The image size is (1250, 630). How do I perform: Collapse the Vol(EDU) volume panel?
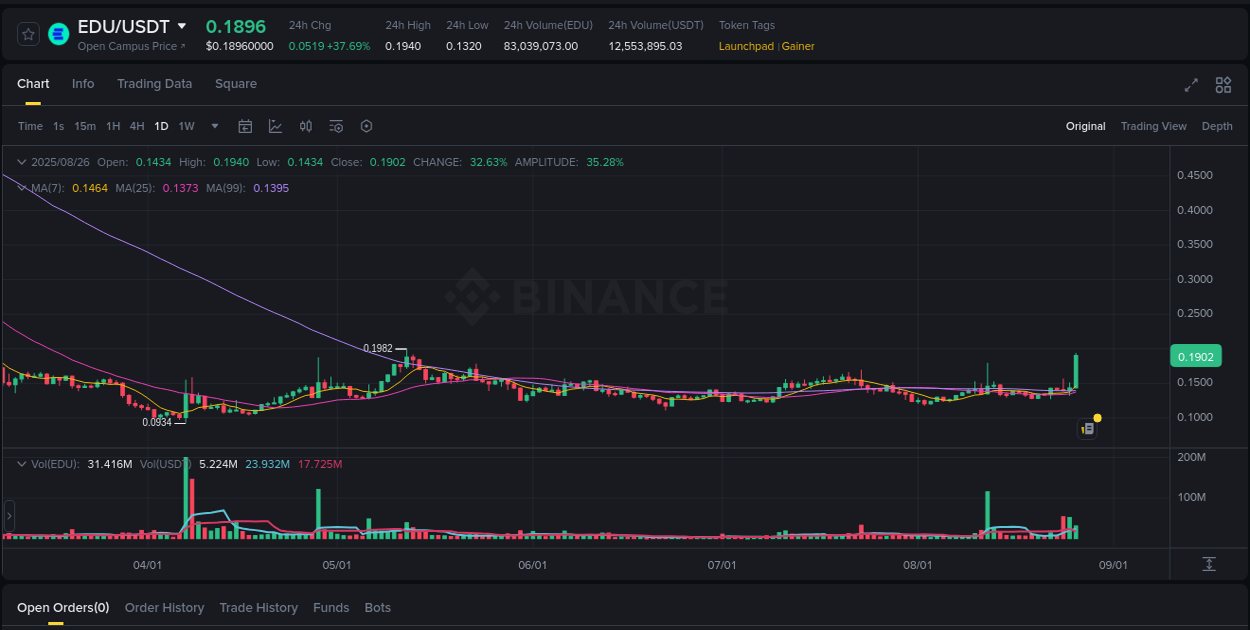(x=22, y=463)
